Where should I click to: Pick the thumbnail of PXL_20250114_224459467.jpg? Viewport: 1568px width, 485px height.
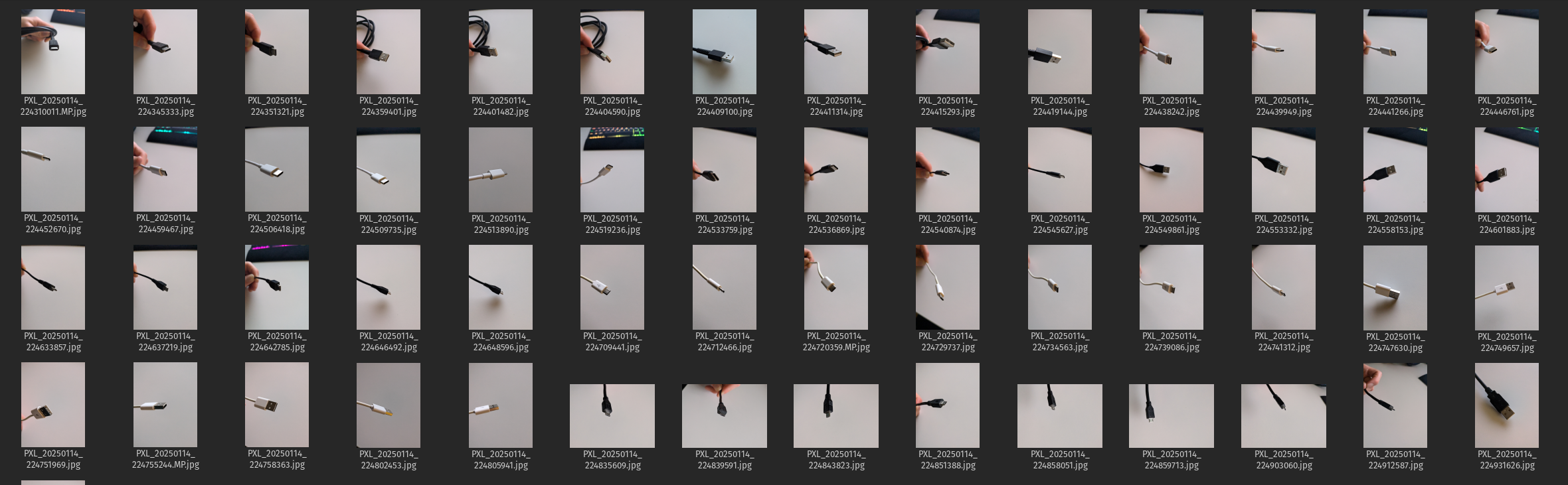165,169
